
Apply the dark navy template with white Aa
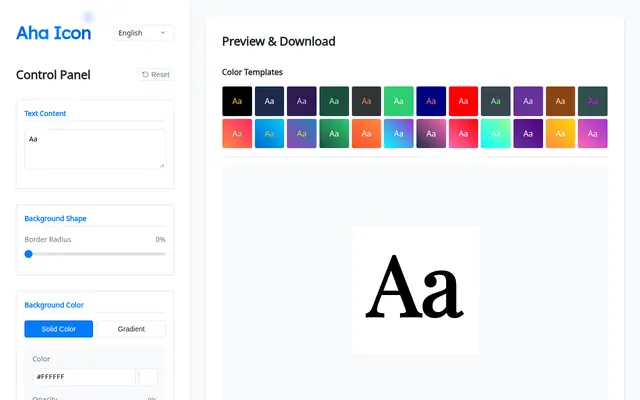click(x=269, y=101)
